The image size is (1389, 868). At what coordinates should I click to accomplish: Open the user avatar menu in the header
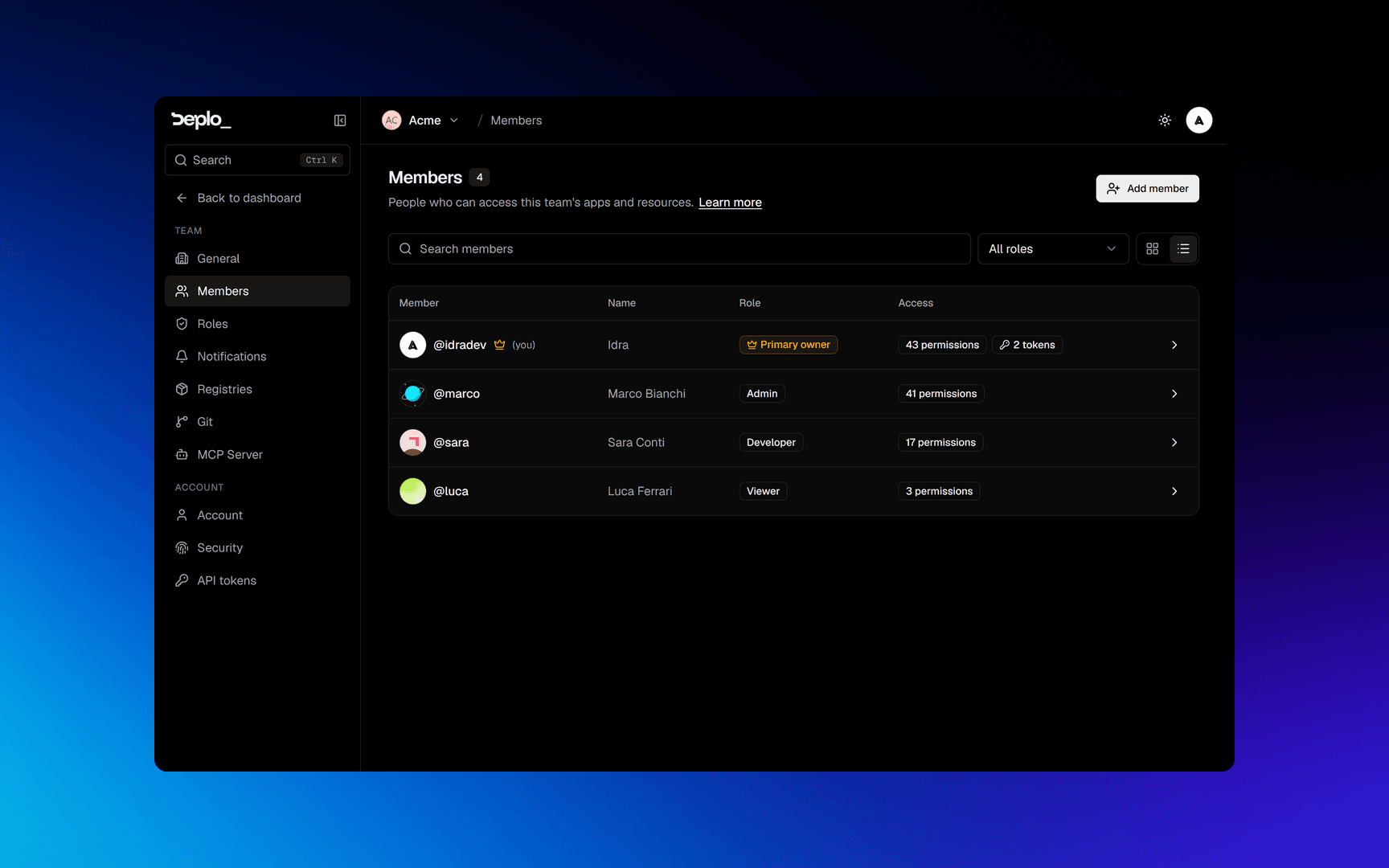click(1198, 121)
